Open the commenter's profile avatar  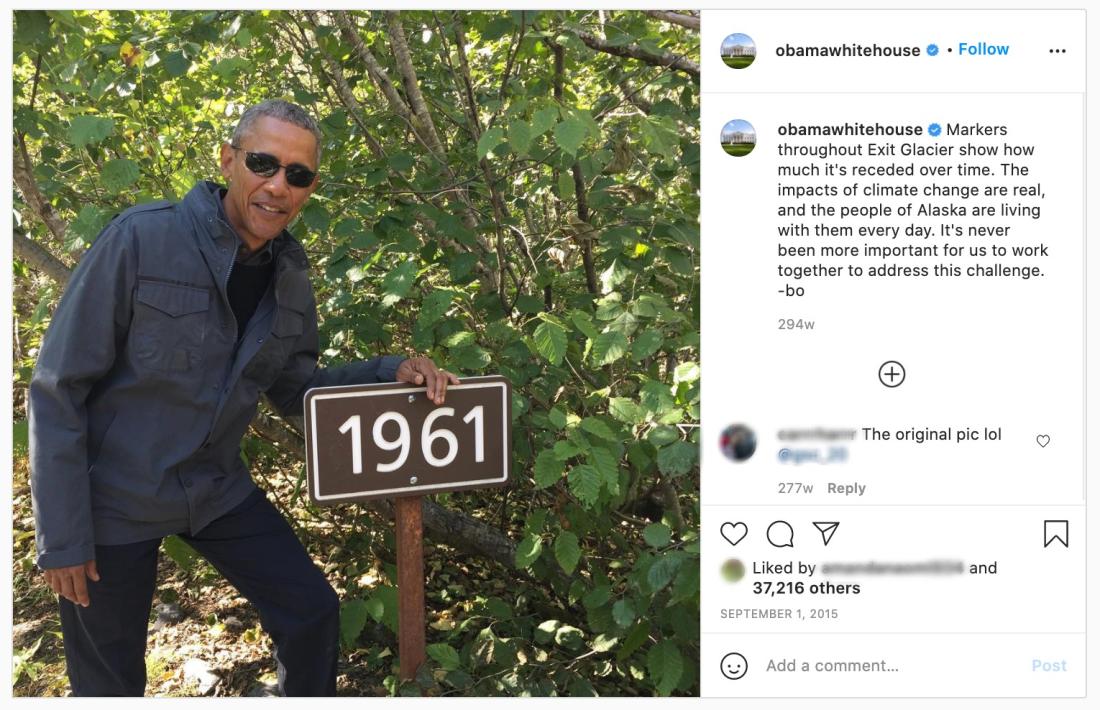coord(738,443)
